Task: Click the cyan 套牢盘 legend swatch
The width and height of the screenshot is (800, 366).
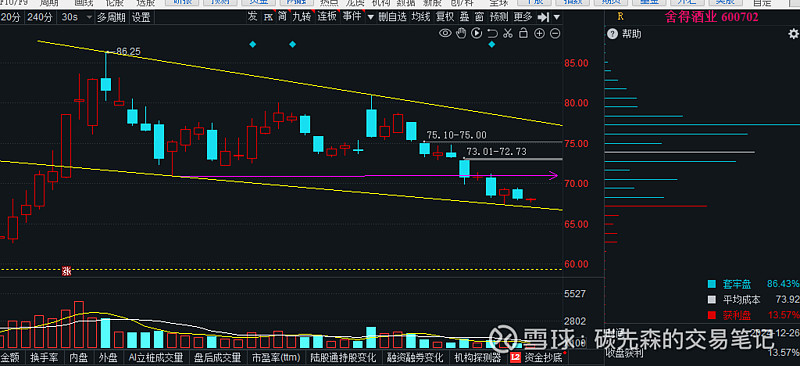Action: (712, 283)
